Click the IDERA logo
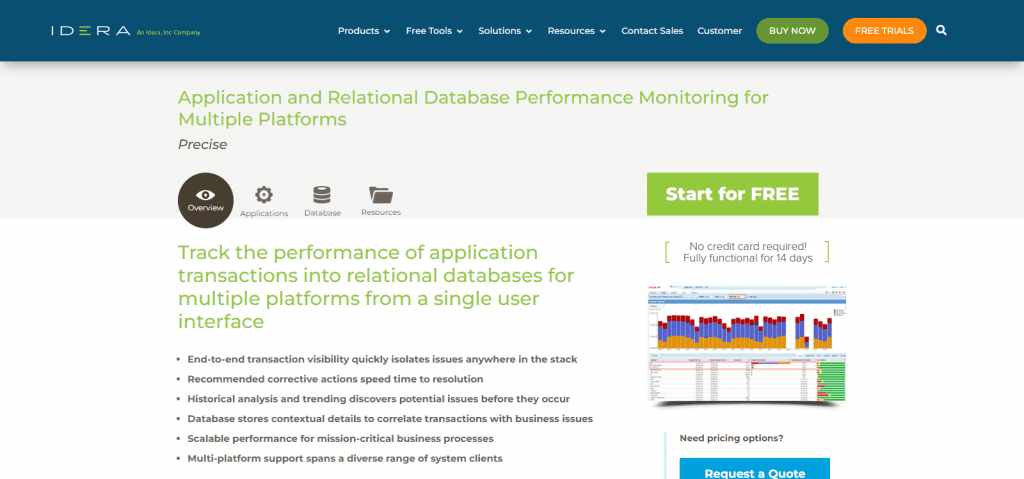Viewport: 1024px width, 479px height. point(91,31)
